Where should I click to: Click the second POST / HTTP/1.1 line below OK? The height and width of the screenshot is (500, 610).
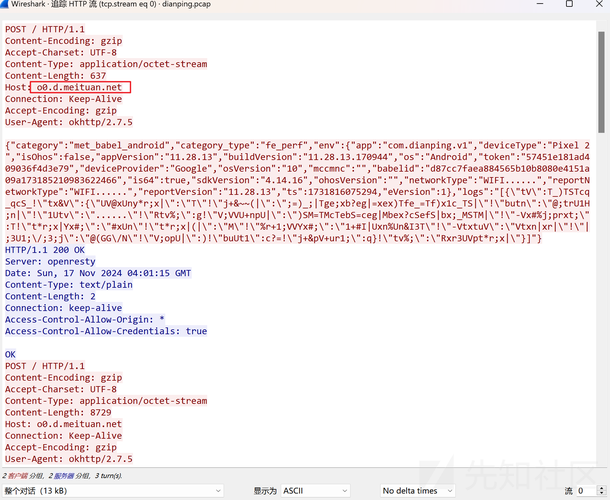pyautogui.click(x=44, y=366)
